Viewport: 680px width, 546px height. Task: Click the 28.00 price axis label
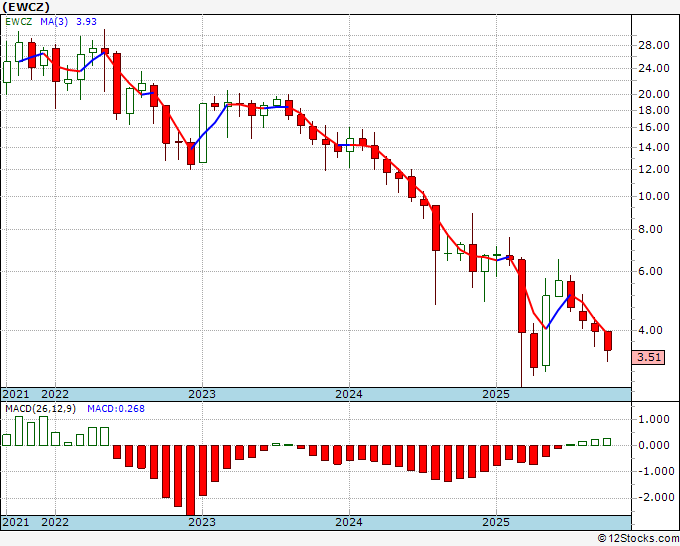tap(654, 46)
